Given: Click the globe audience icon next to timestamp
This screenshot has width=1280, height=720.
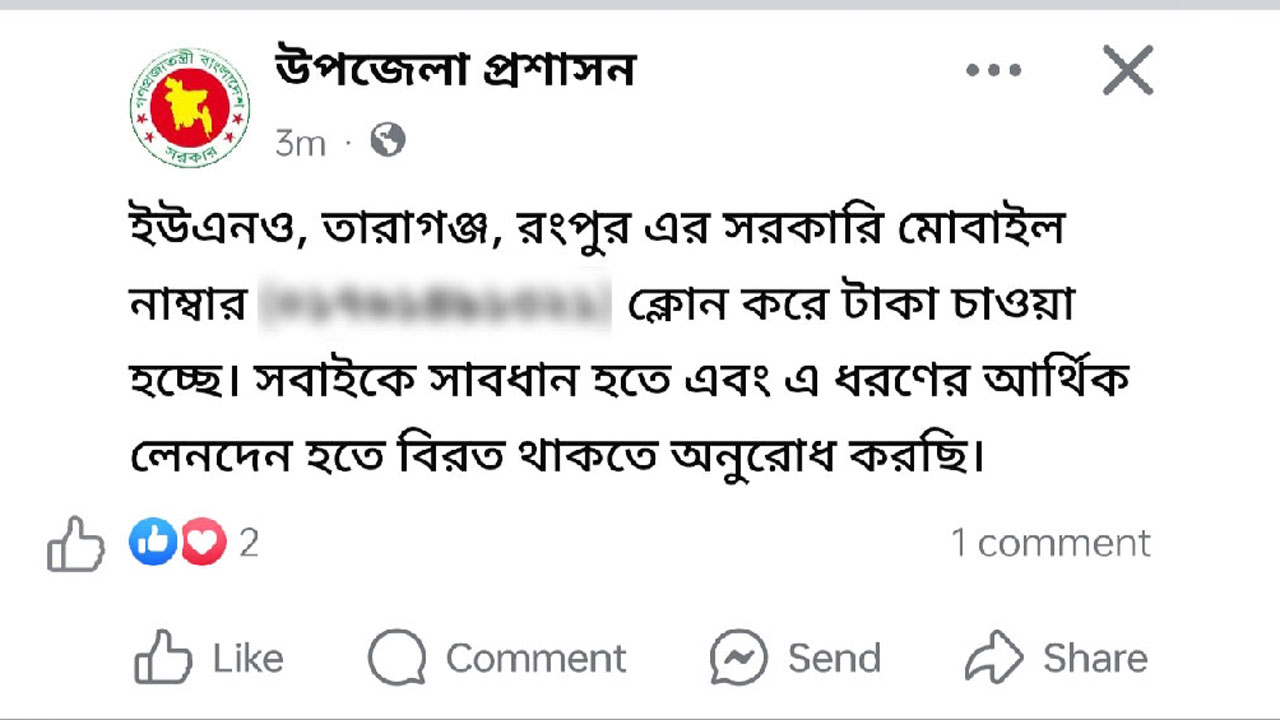Looking at the screenshot, I should [x=388, y=142].
